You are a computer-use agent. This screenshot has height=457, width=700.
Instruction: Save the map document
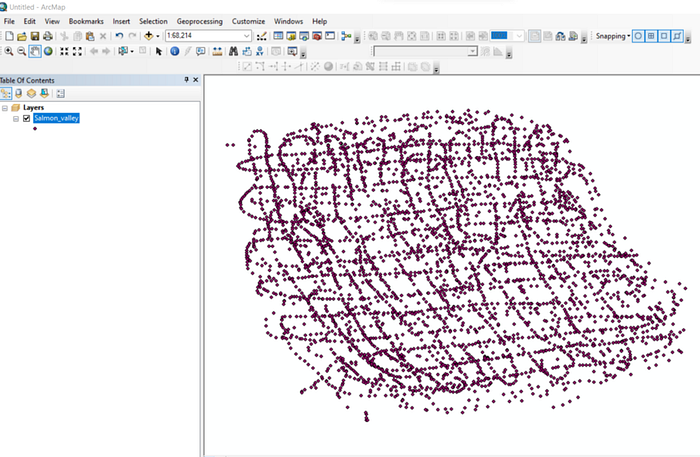click(35, 36)
